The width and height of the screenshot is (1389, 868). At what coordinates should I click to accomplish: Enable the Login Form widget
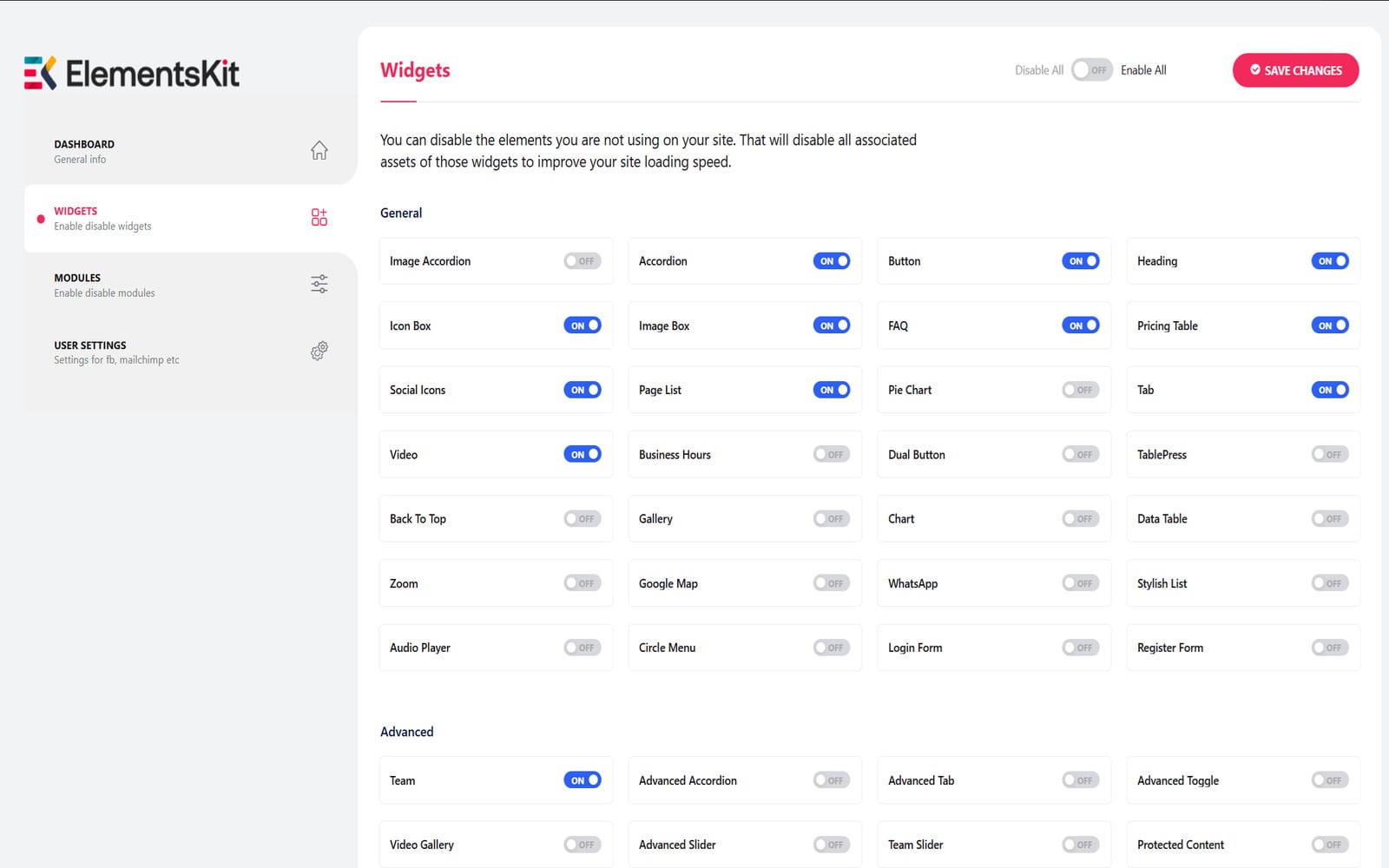pyautogui.click(x=1081, y=648)
